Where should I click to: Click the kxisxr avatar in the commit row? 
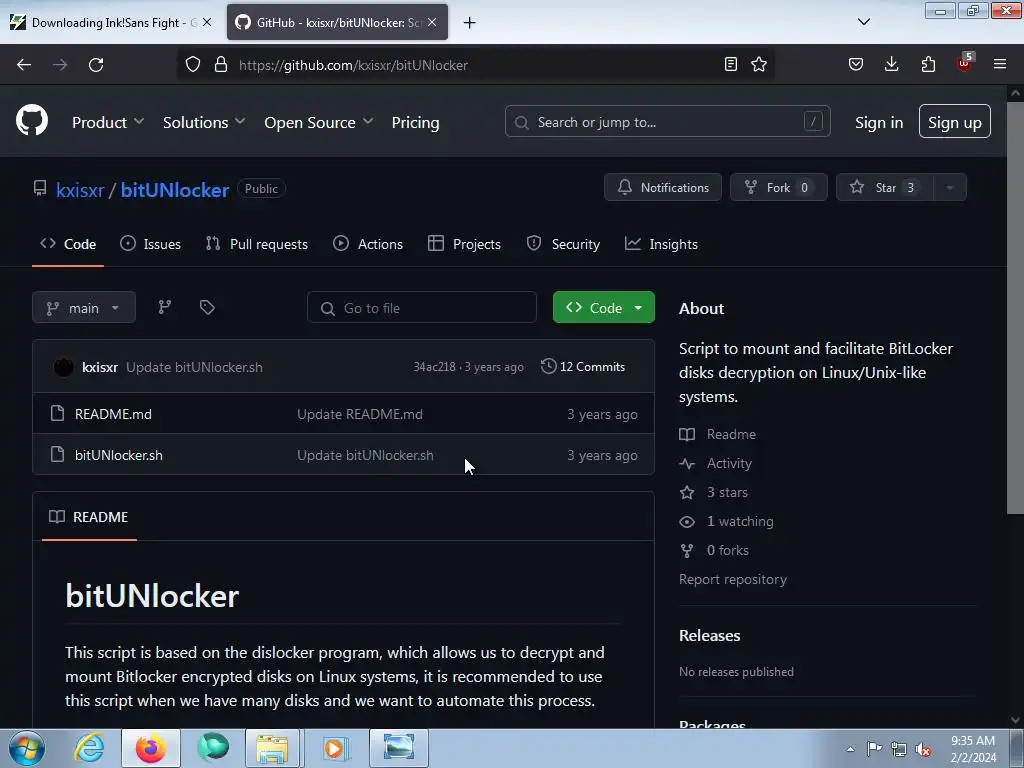point(63,367)
